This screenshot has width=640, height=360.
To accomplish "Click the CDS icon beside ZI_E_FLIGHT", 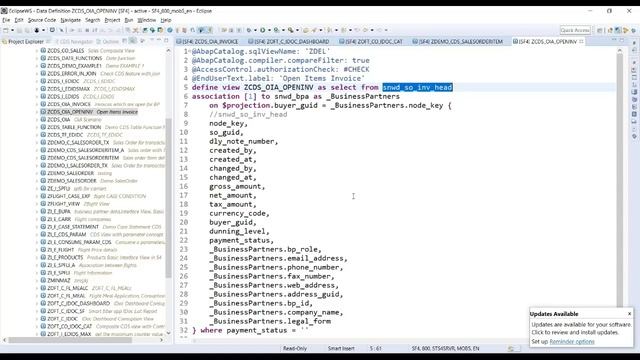I will click(43, 250).
